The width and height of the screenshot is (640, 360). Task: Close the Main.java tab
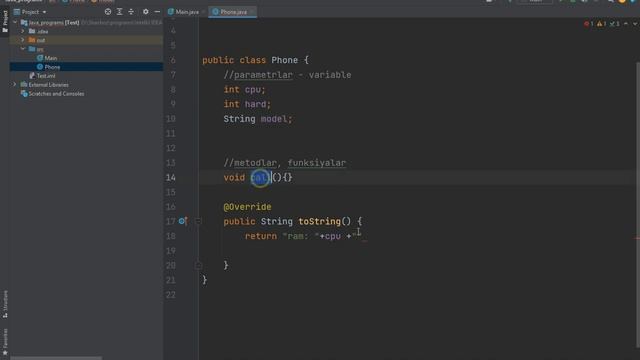pos(203,12)
